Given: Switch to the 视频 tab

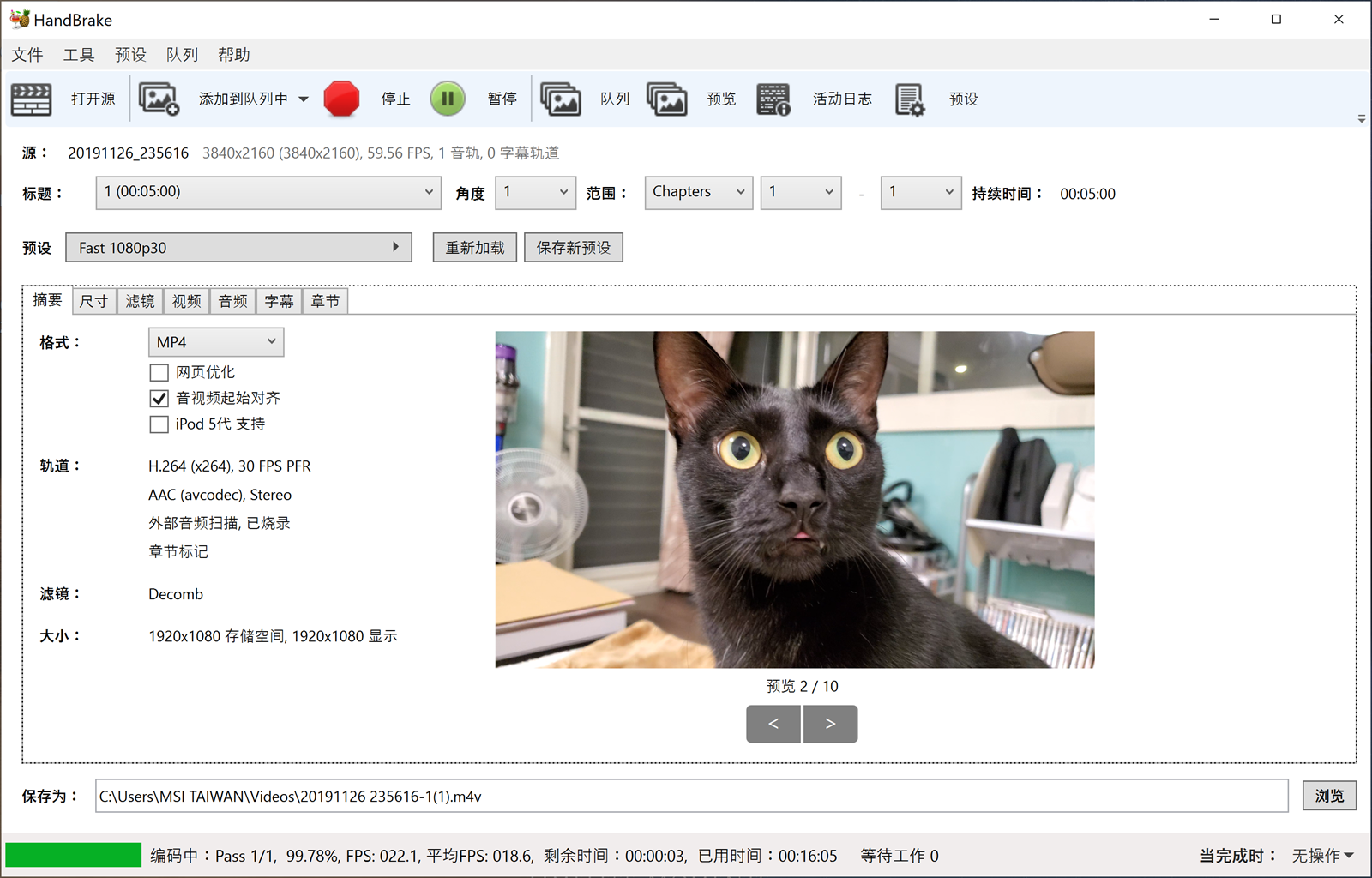Looking at the screenshot, I should pyautogui.click(x=186, y=301).
